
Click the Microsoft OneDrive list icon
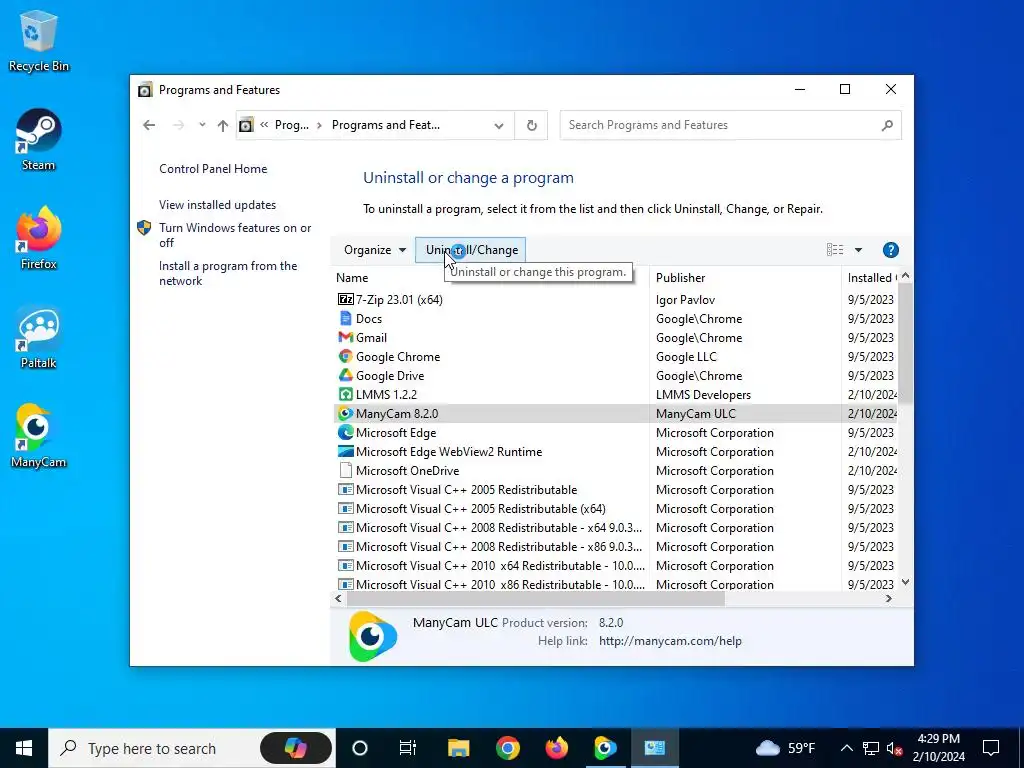(x=345, y=470)
